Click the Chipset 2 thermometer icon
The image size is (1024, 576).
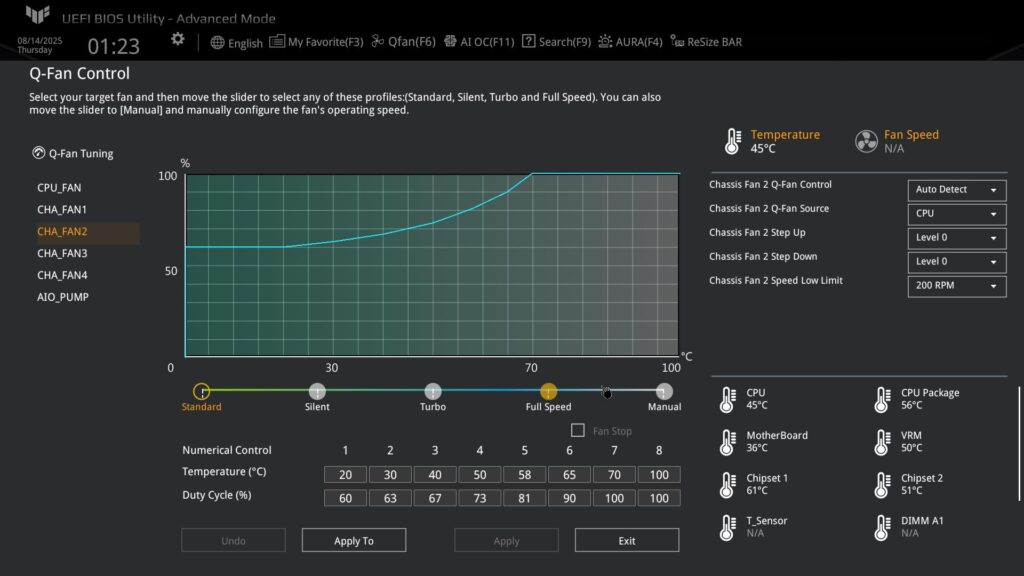click(882, 485)
